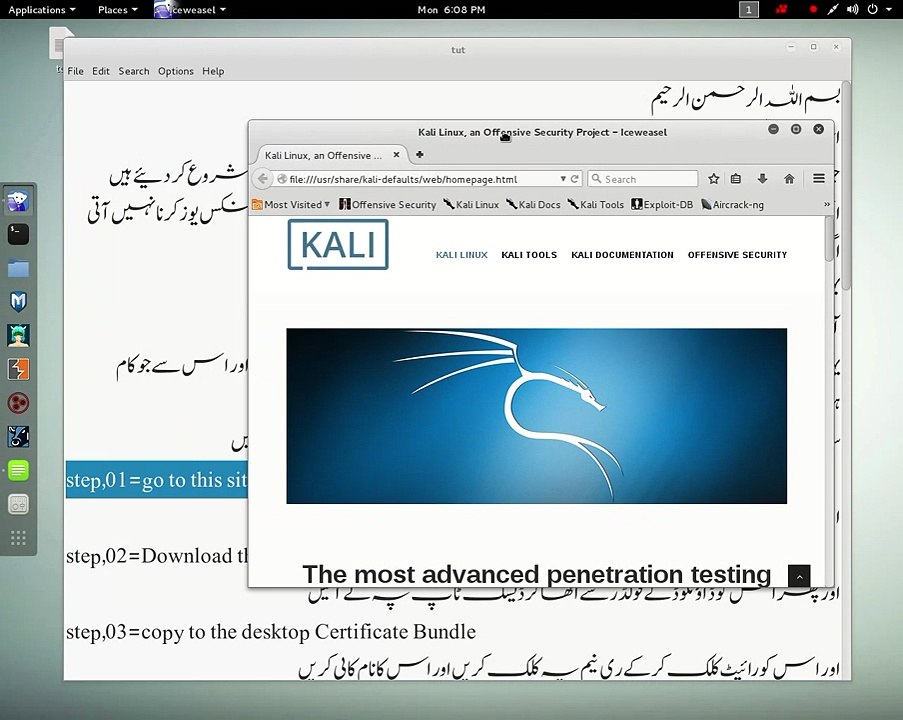Open Iceweasel browser from the dock
Image resolution: width=903 pixels, height=720 pixels.
tap(18, 201)
